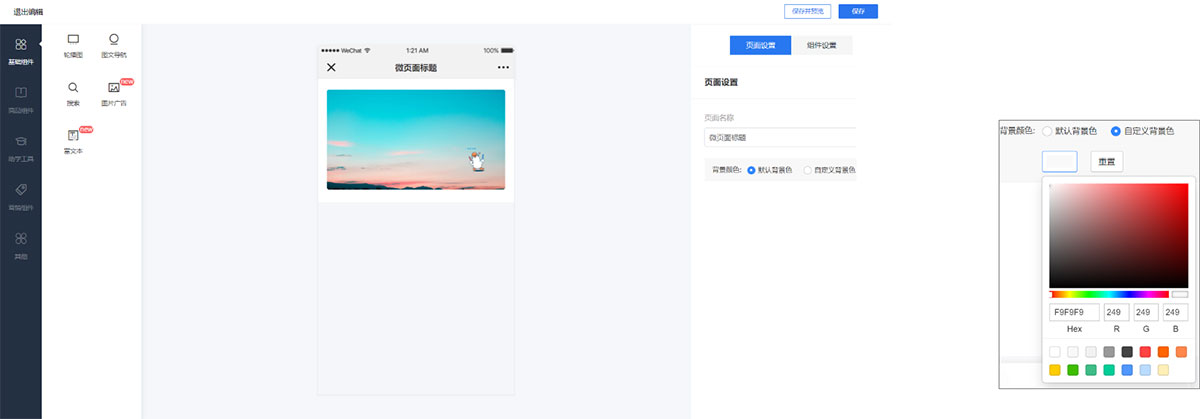Switch to the 页面设置 tab
Viewport: 1200px width, 419px height.
pyautogui.click(x=760, y=45)
